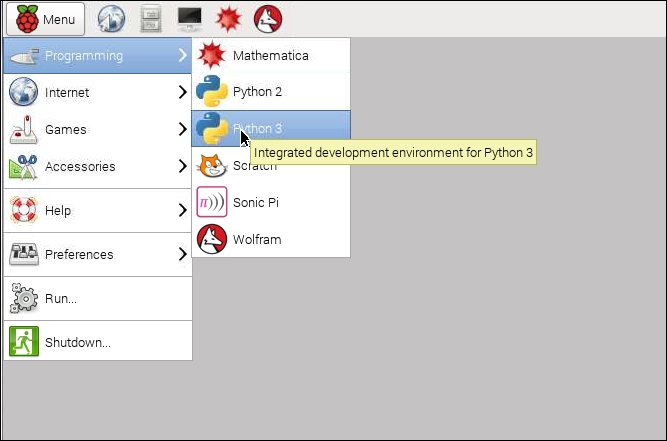Open the file manager cabinet icon in the taskbar
Image resolution: width=667 pixels, height=441 pixels.
coord(151,19)
